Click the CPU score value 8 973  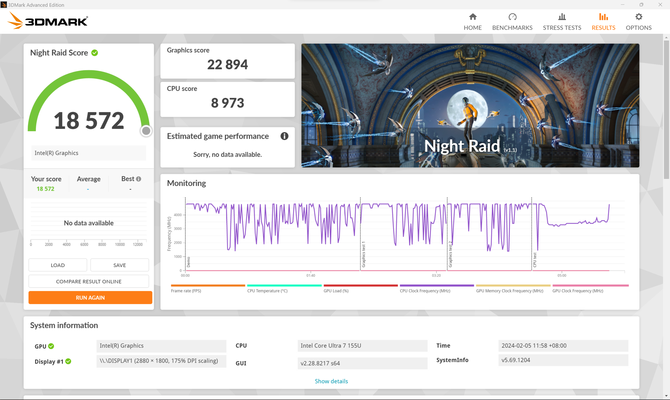pos(227,103)
